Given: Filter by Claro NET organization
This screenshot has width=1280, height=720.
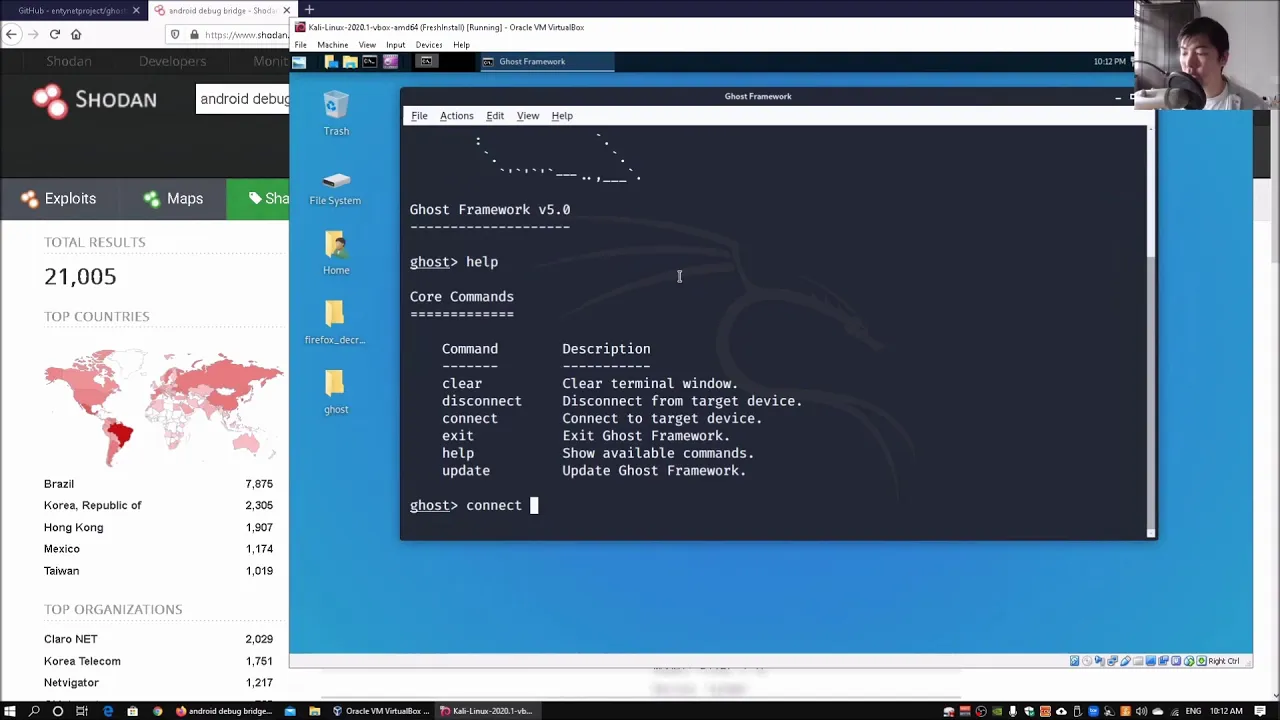Looking at the screenshot, I should pyautogui.click(x=70, y=639).
